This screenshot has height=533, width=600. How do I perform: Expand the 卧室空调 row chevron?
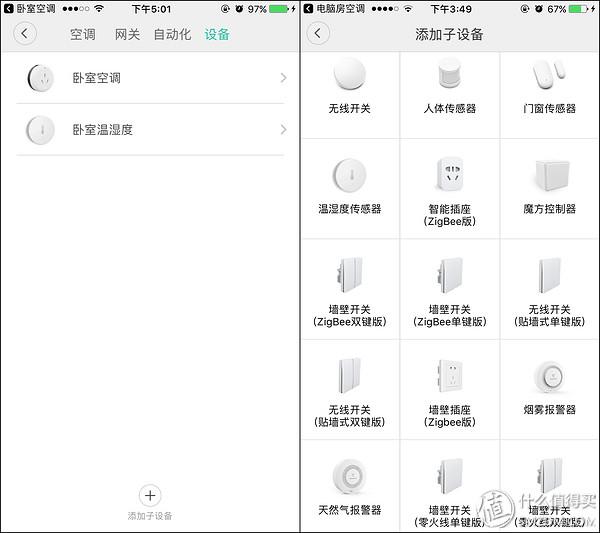283,78
